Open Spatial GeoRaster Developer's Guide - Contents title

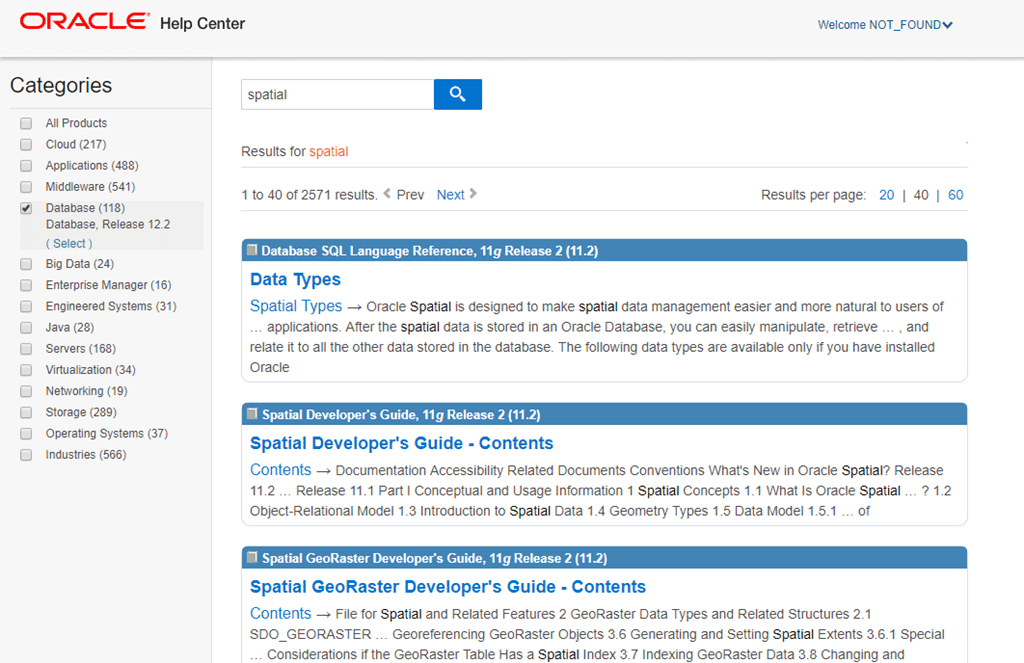pyautogui.click(x=448, y=587)
